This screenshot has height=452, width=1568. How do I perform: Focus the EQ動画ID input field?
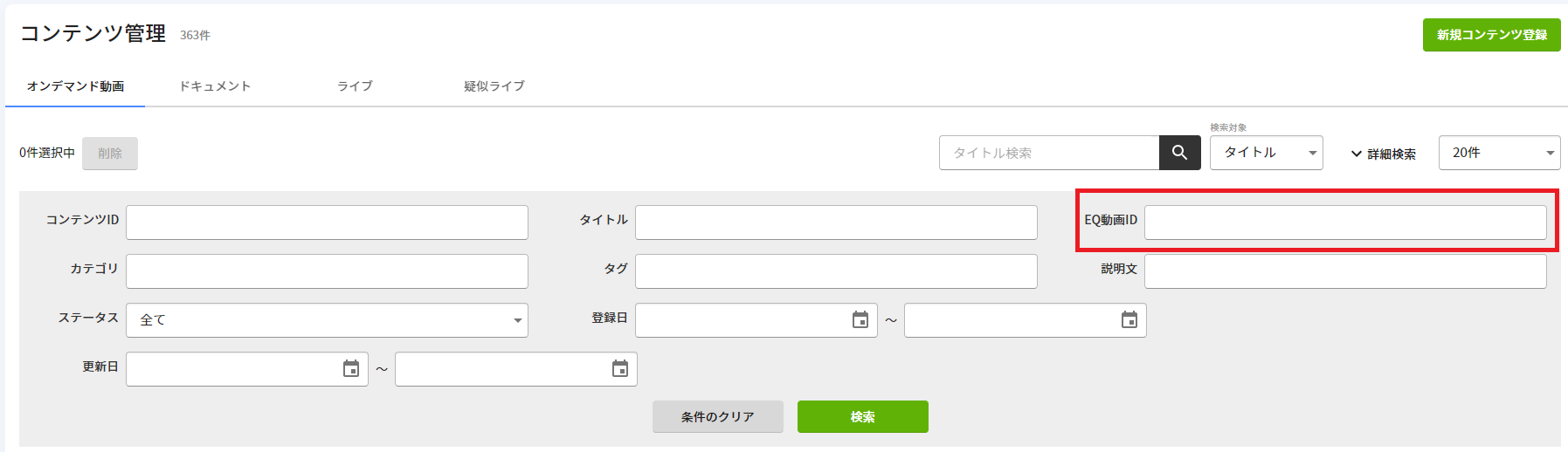[x=1345, y=223]
